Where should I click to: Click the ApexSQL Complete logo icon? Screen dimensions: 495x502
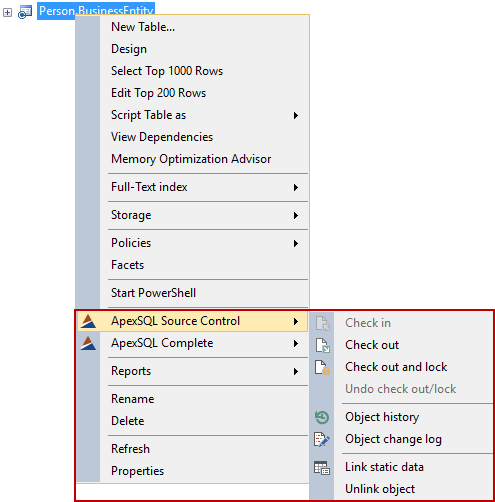click(89, 343)
